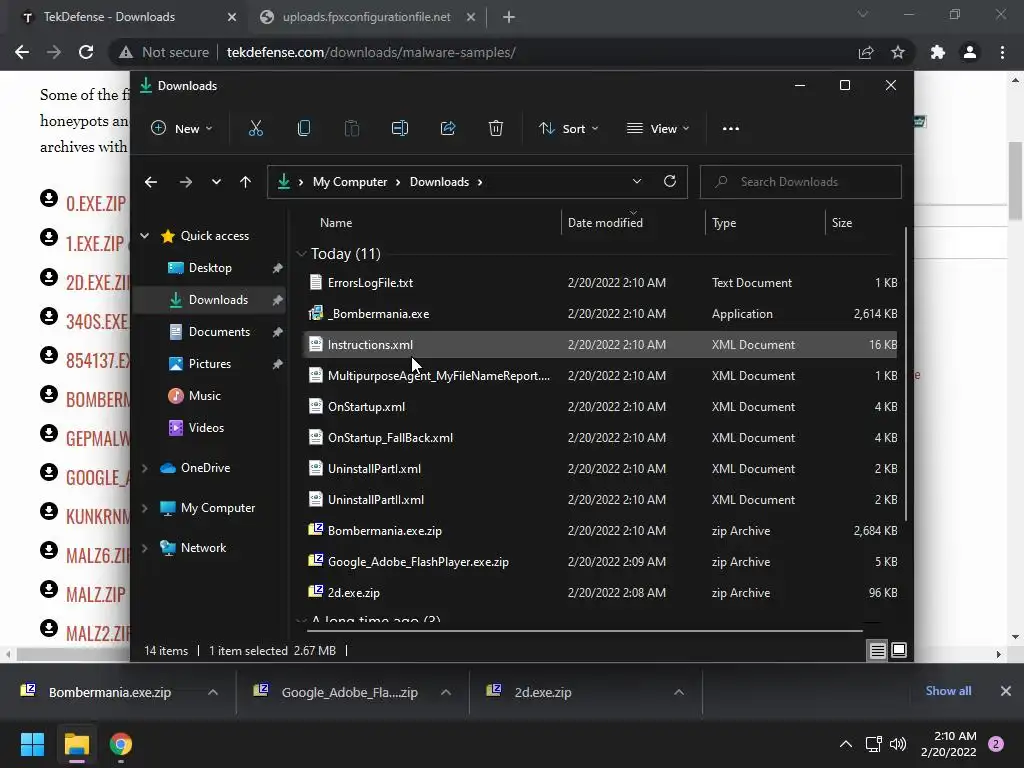The height and width of the screenshot is (768, 1024).
Task: Select Pictures in navigation pane
Action: (x=210, y=364)
